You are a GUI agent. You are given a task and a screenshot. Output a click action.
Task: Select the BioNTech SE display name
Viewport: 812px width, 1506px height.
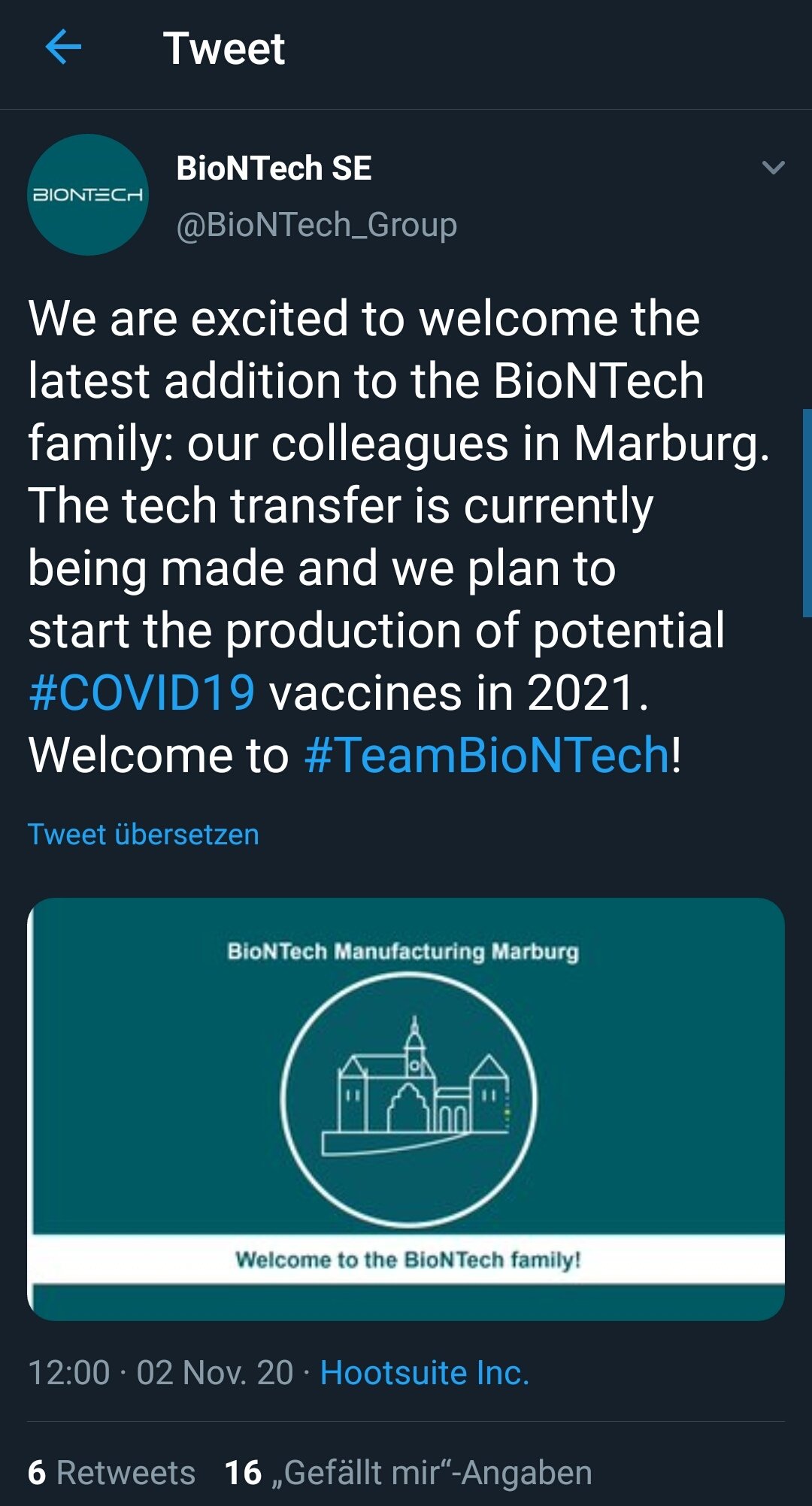coord(275,167)
